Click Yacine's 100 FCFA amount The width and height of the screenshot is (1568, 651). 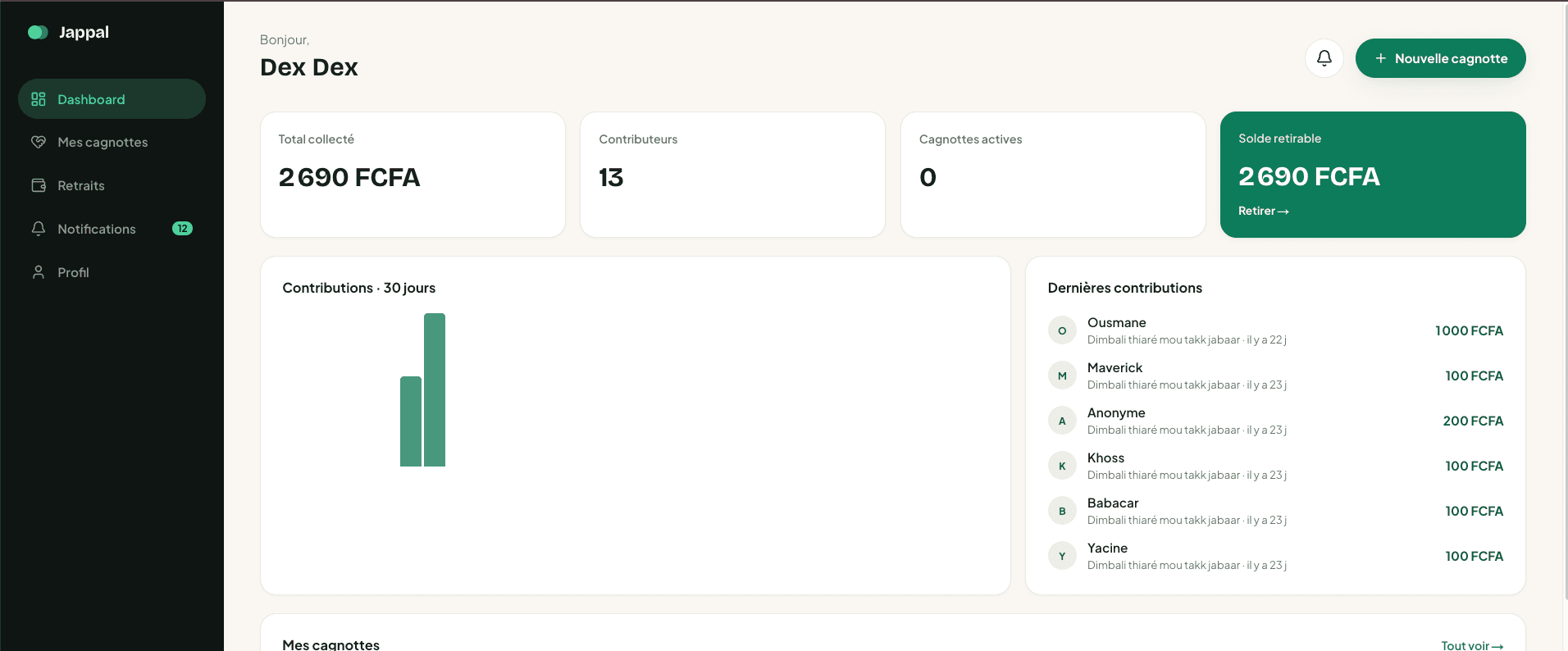coord(1474,556)
